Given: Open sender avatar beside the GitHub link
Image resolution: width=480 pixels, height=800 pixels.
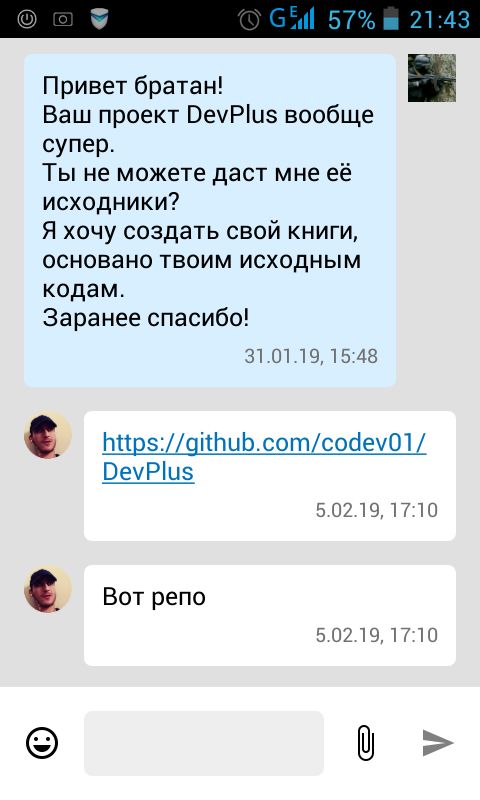Looking at the screenshot, I should pos(48,435).
